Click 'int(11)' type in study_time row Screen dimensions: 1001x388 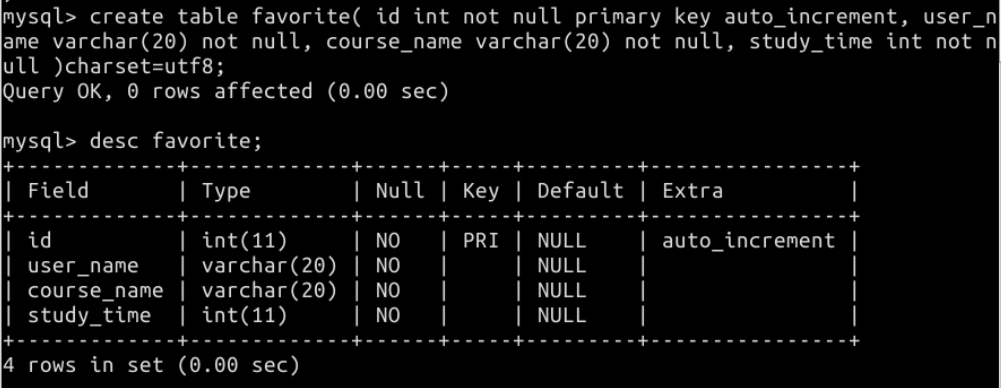(245, 315)
